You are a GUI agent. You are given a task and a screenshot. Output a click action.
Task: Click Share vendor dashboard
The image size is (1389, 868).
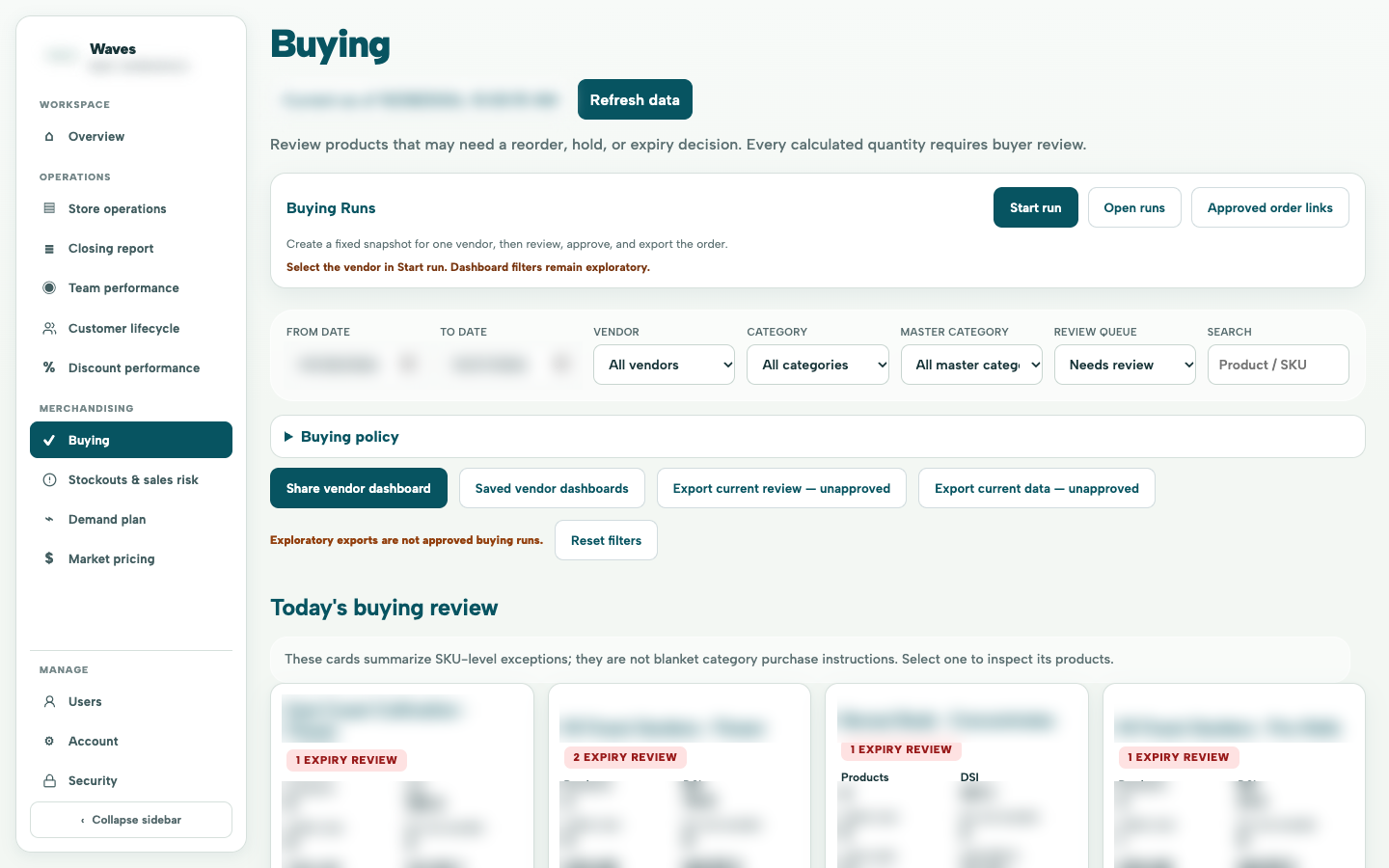point(359,488)
